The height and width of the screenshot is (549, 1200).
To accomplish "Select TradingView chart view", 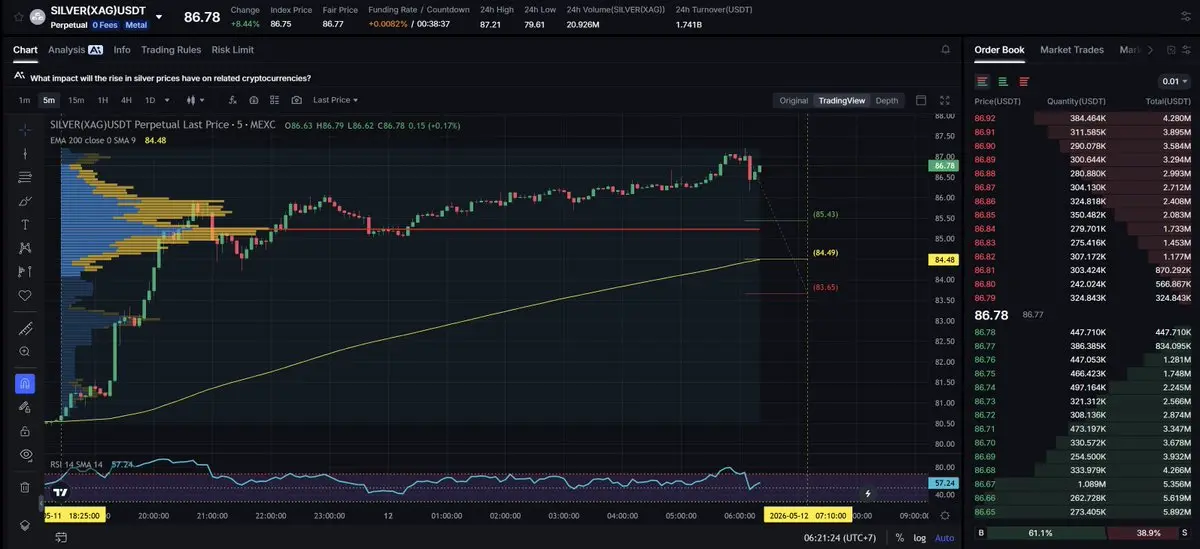I will [841, 100].
